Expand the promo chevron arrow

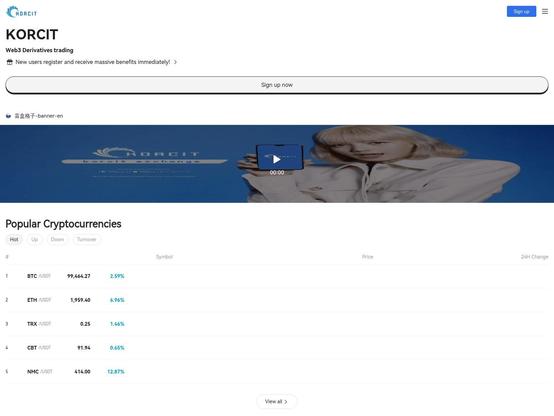point(175,62)
